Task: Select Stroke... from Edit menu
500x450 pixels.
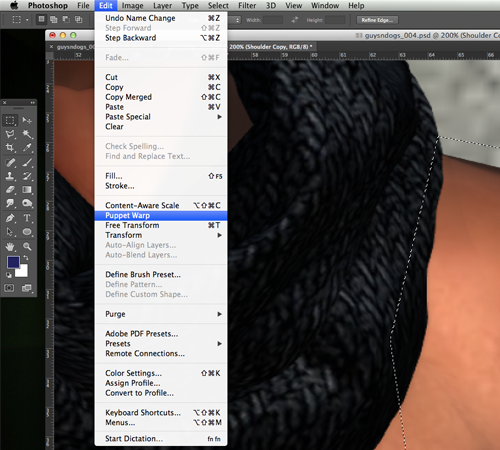Action: coord(161,186)
